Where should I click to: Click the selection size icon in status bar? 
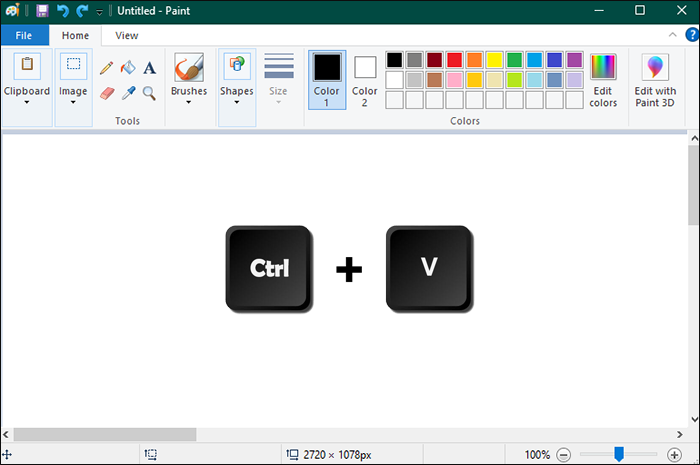(x=150, y=454)
